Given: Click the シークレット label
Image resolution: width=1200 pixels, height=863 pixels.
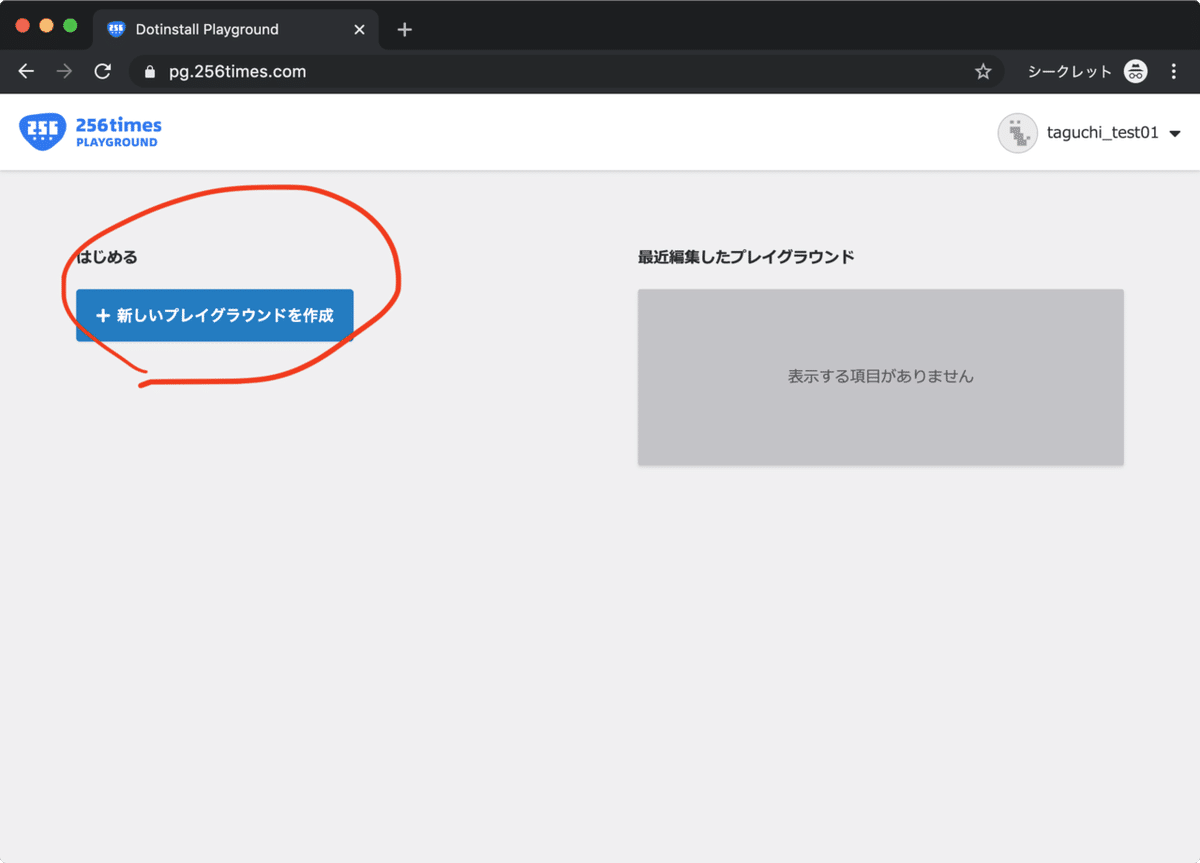Looking at the screenshot, I should point(1066,71).
